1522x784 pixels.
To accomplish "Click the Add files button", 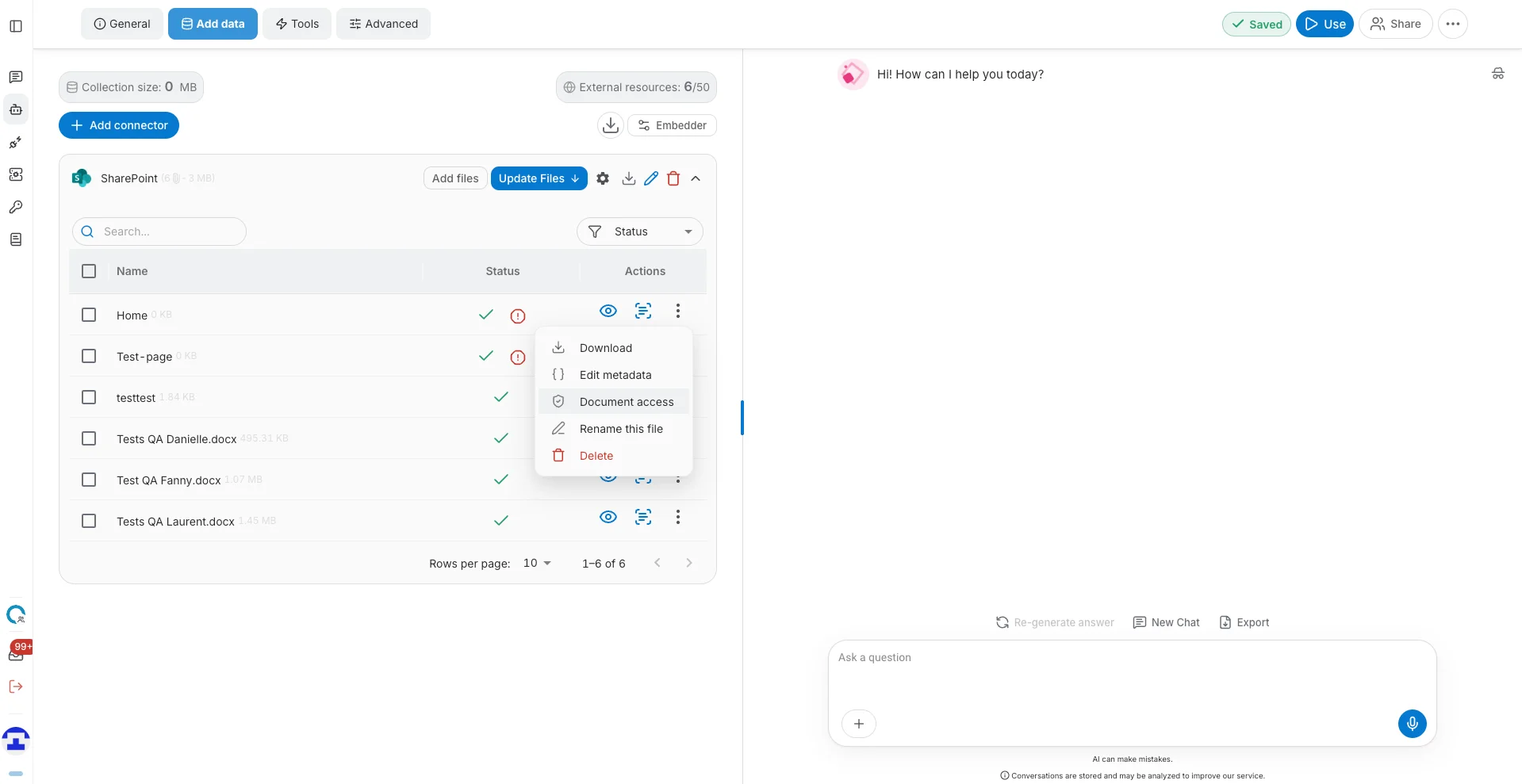I will click(x=455, y=178).
